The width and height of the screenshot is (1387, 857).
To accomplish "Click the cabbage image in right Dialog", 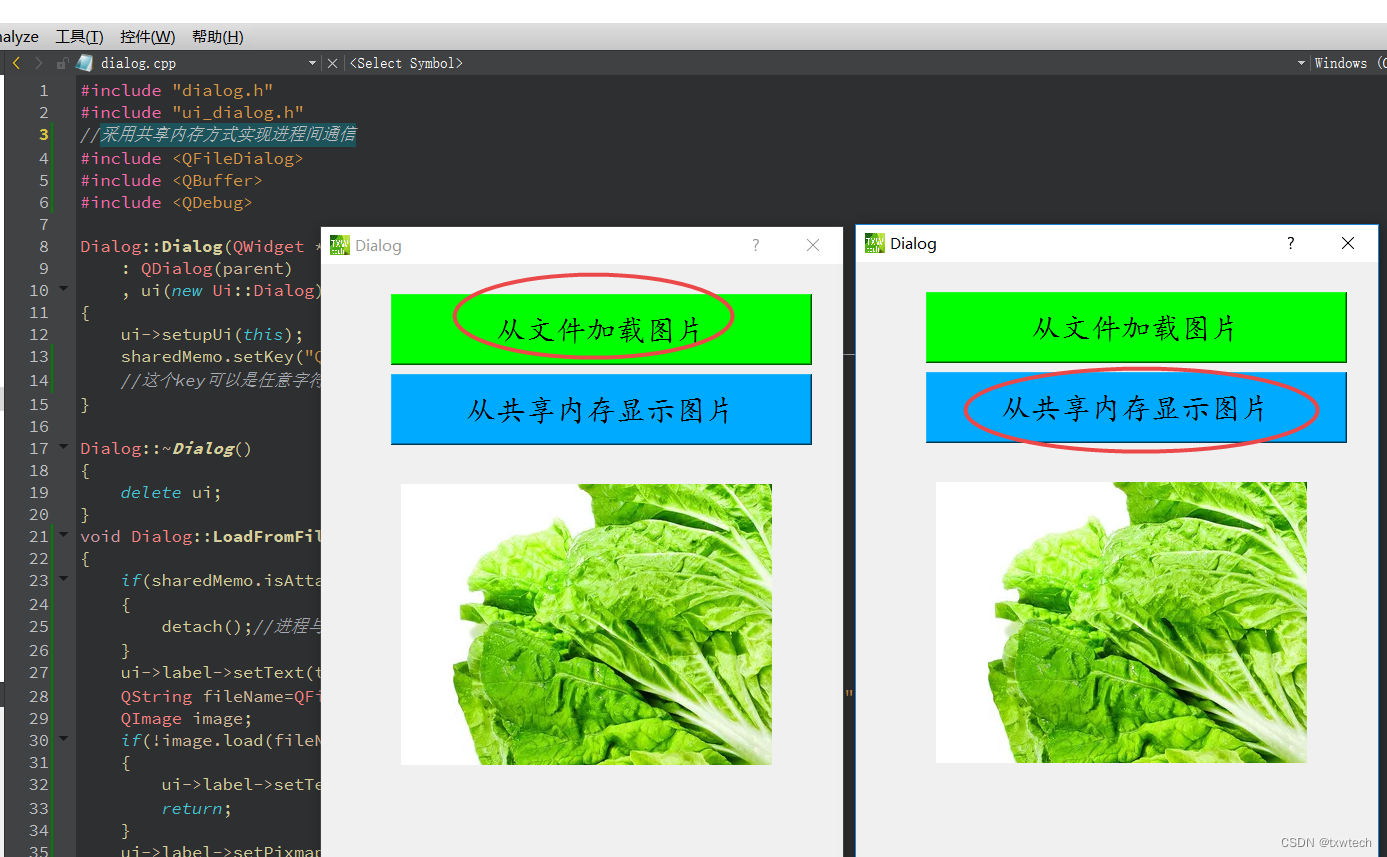I will point(1121,623).
